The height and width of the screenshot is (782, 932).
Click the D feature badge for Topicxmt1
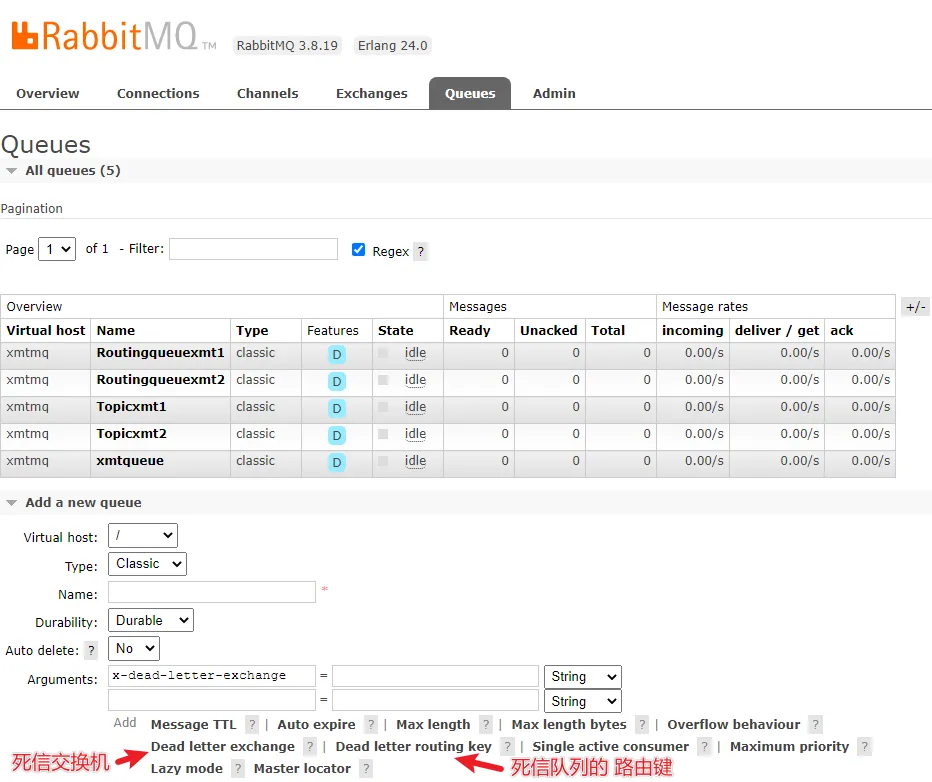pos(336,409)
